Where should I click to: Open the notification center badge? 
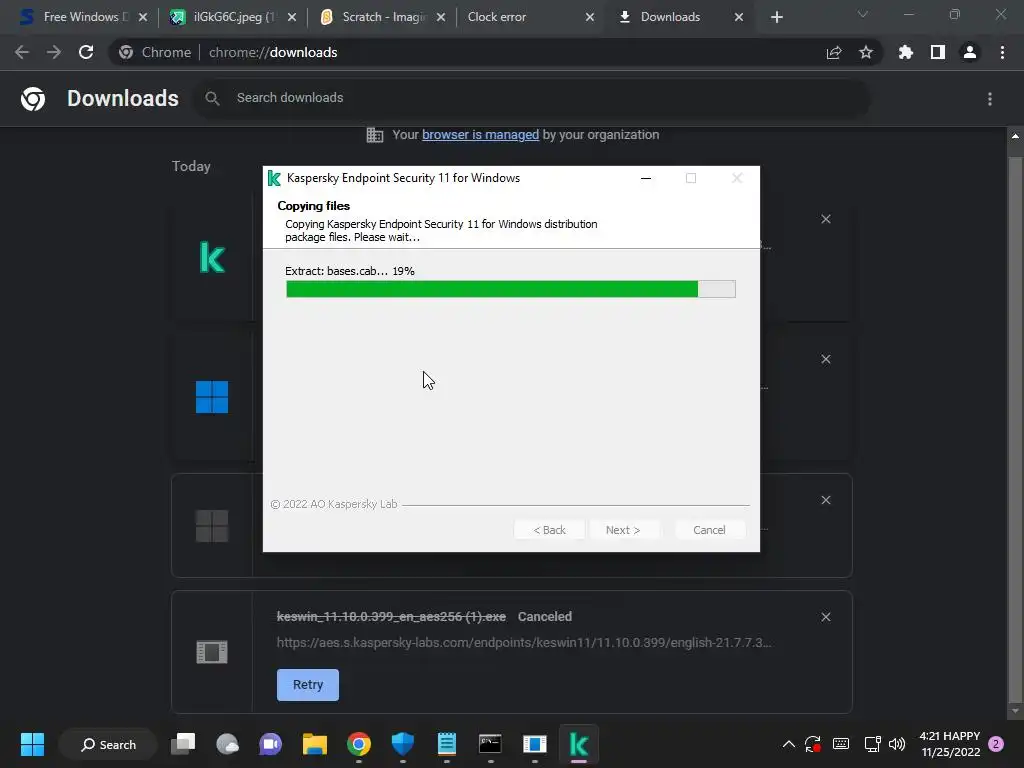(x=996, y=744)
